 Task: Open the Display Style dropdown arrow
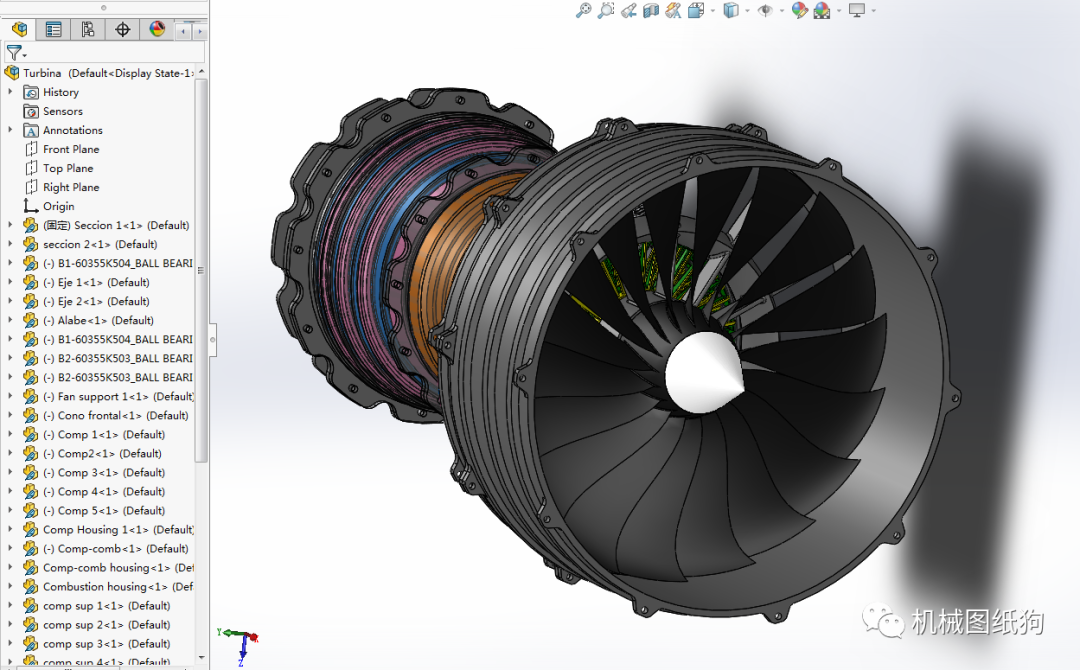(747, 11)
